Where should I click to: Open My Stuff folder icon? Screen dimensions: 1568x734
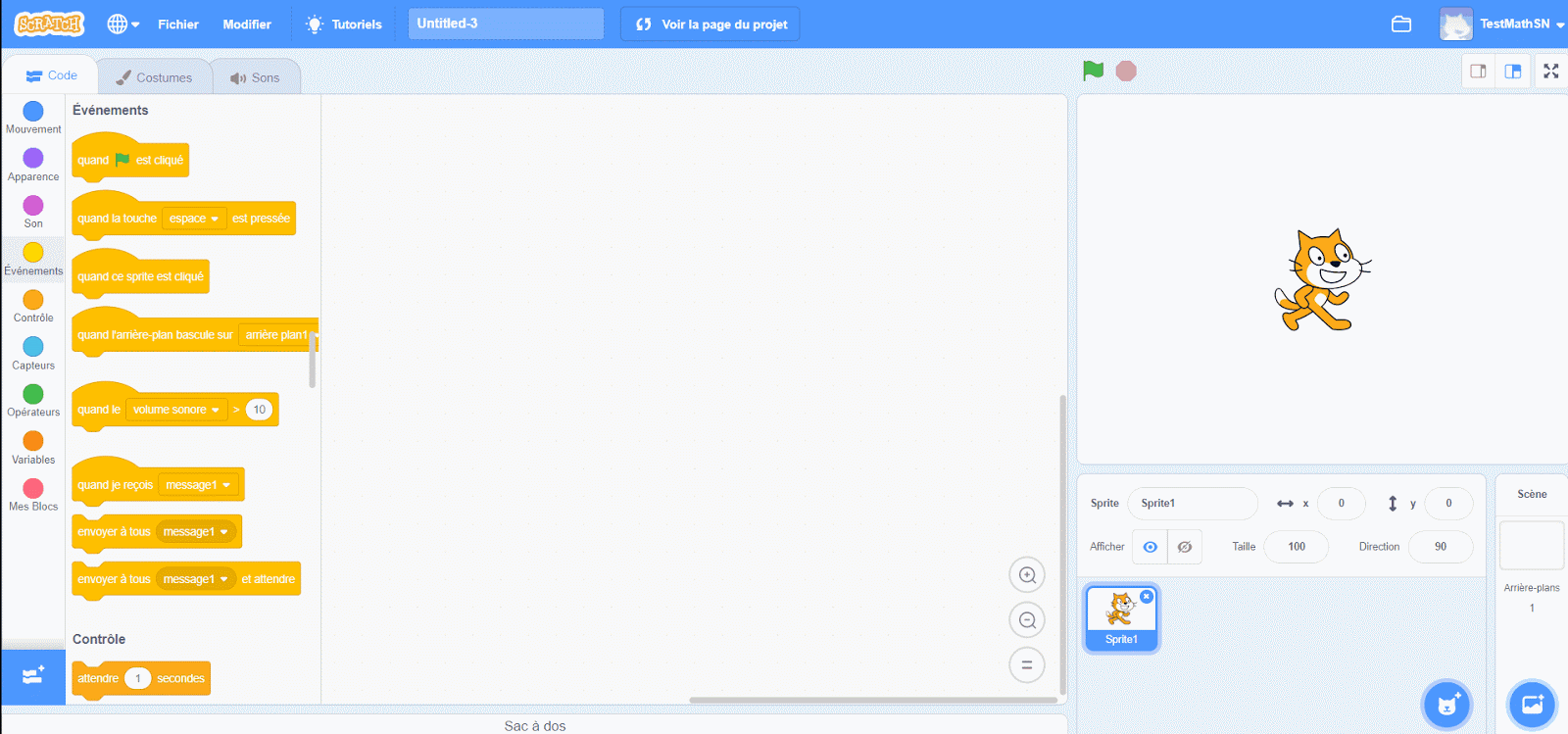coord(1401,24)
